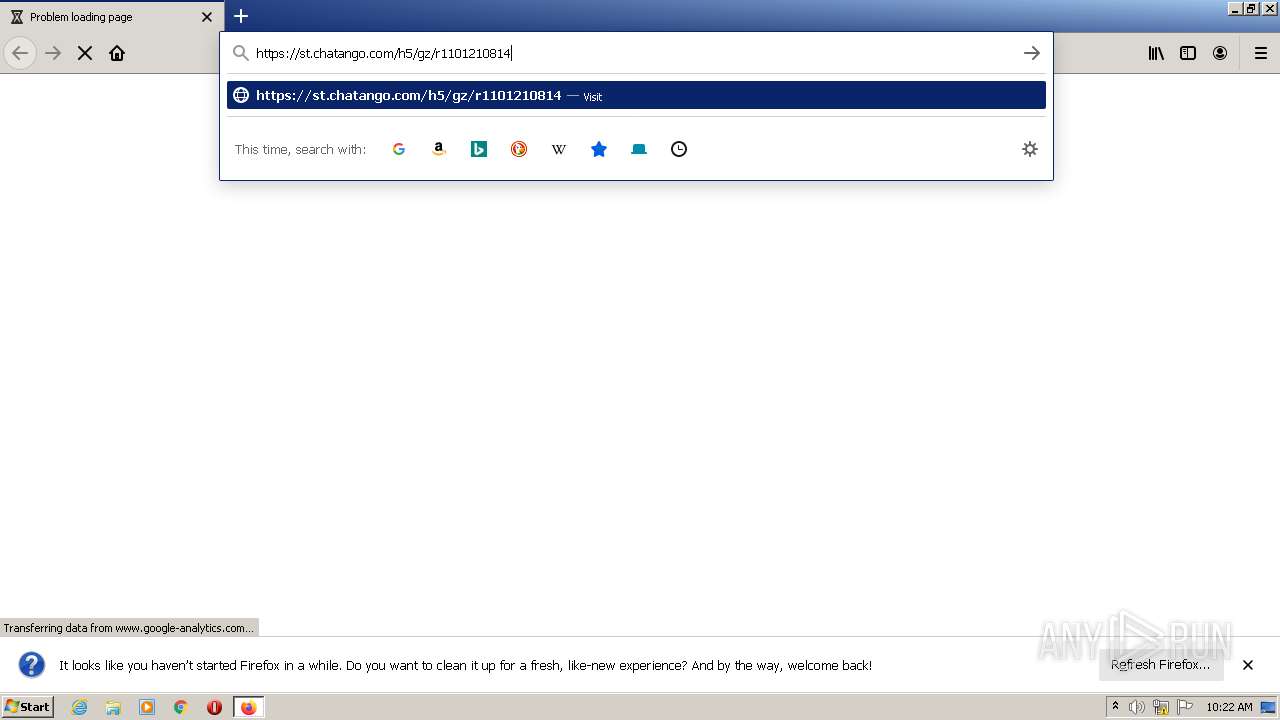
Task: Click the 'This time, search with:' label
Action: 300,149
